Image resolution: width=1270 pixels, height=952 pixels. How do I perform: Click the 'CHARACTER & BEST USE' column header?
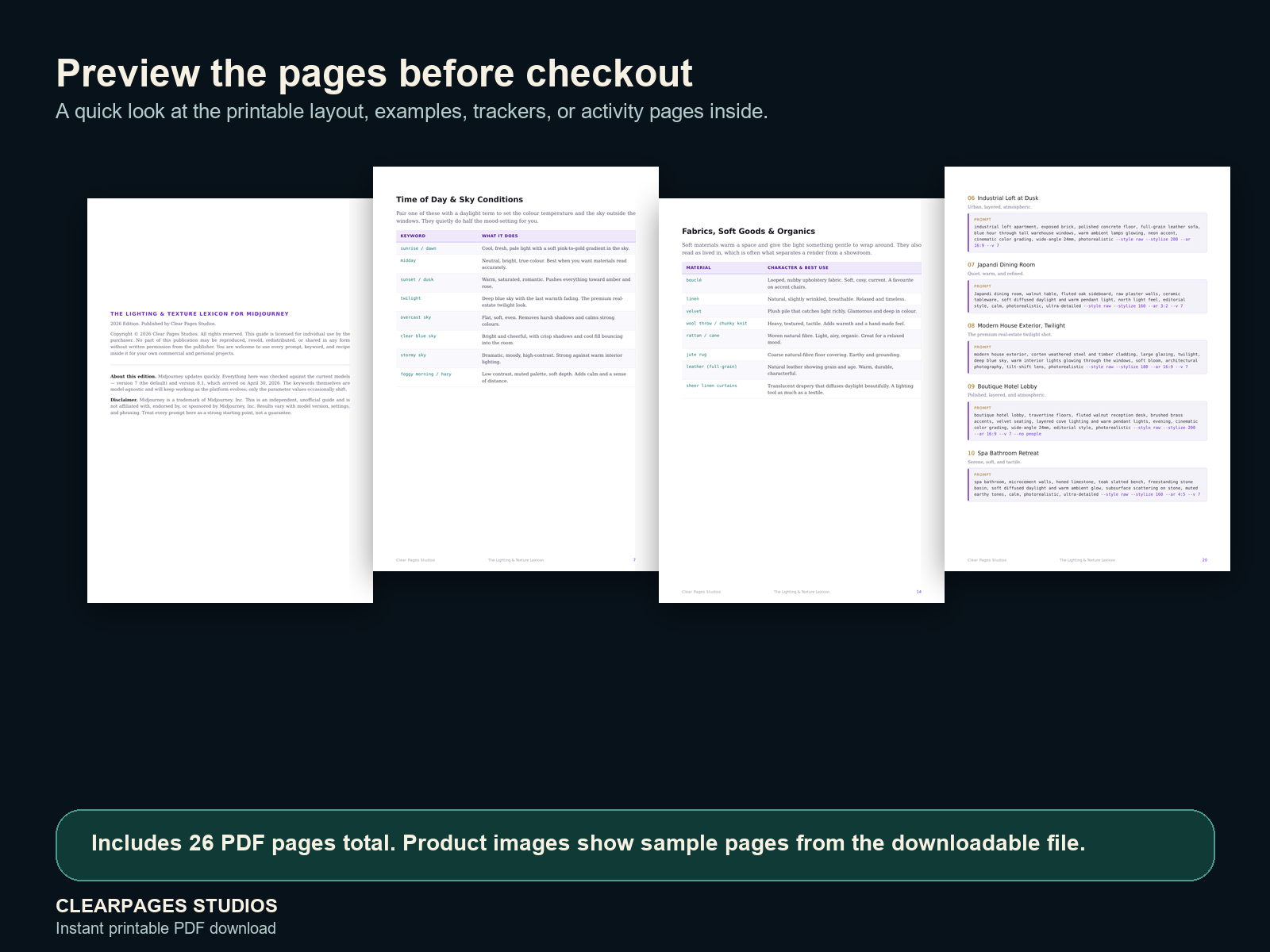[798, 267]
